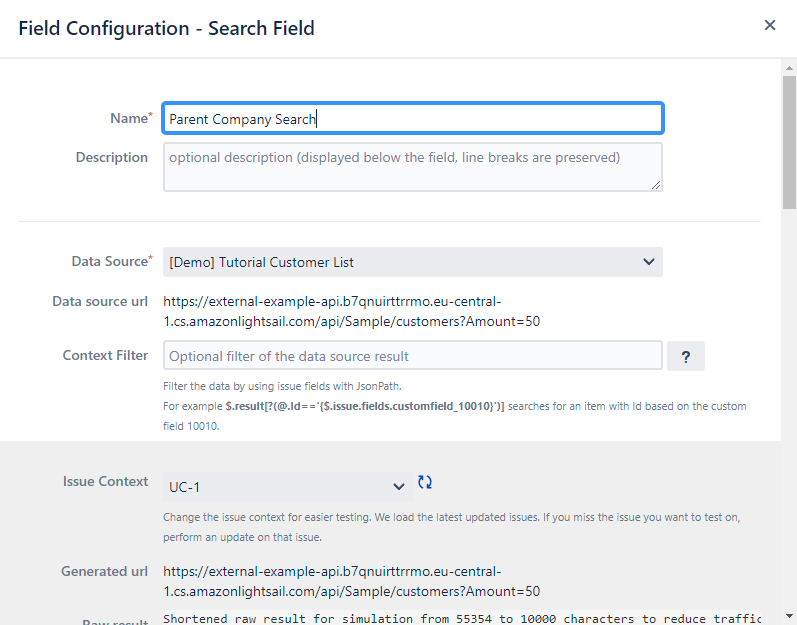The image size is (797, 625).
Task: Click the scrollbar down arrow
Action: (x=789, y=616)
